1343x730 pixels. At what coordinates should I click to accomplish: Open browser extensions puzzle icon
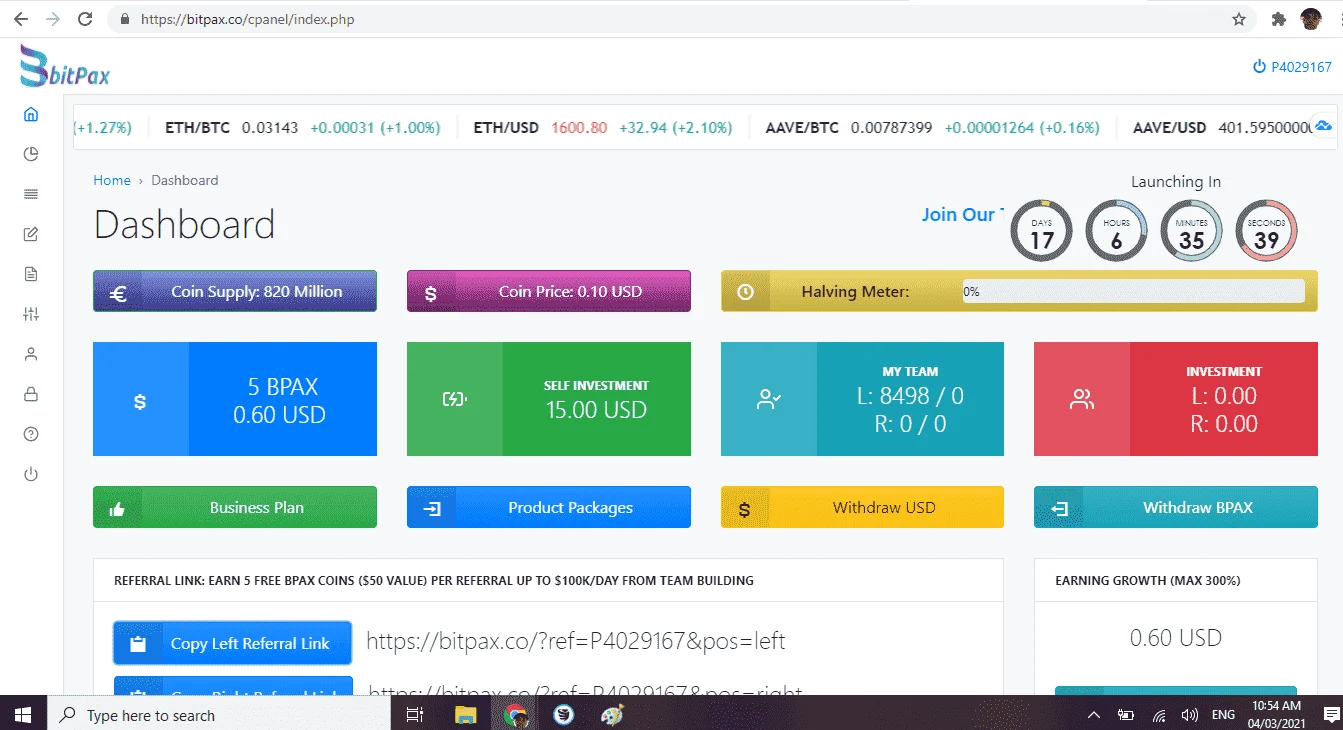coord(1278,19)
